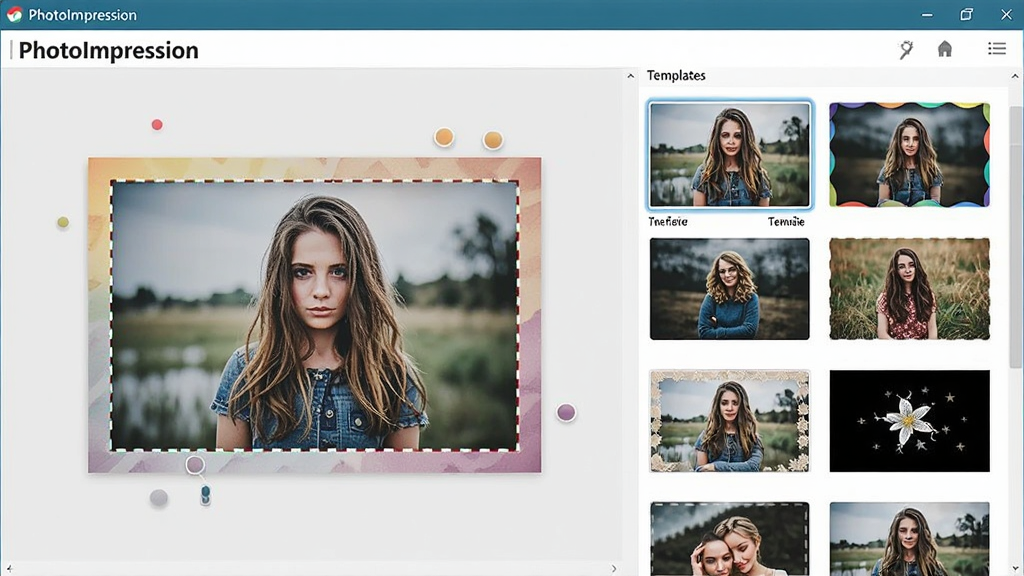Pick the right of the two orange dots
The image size is (1024, 576).
pyautogui.click(x=492, y=140)
